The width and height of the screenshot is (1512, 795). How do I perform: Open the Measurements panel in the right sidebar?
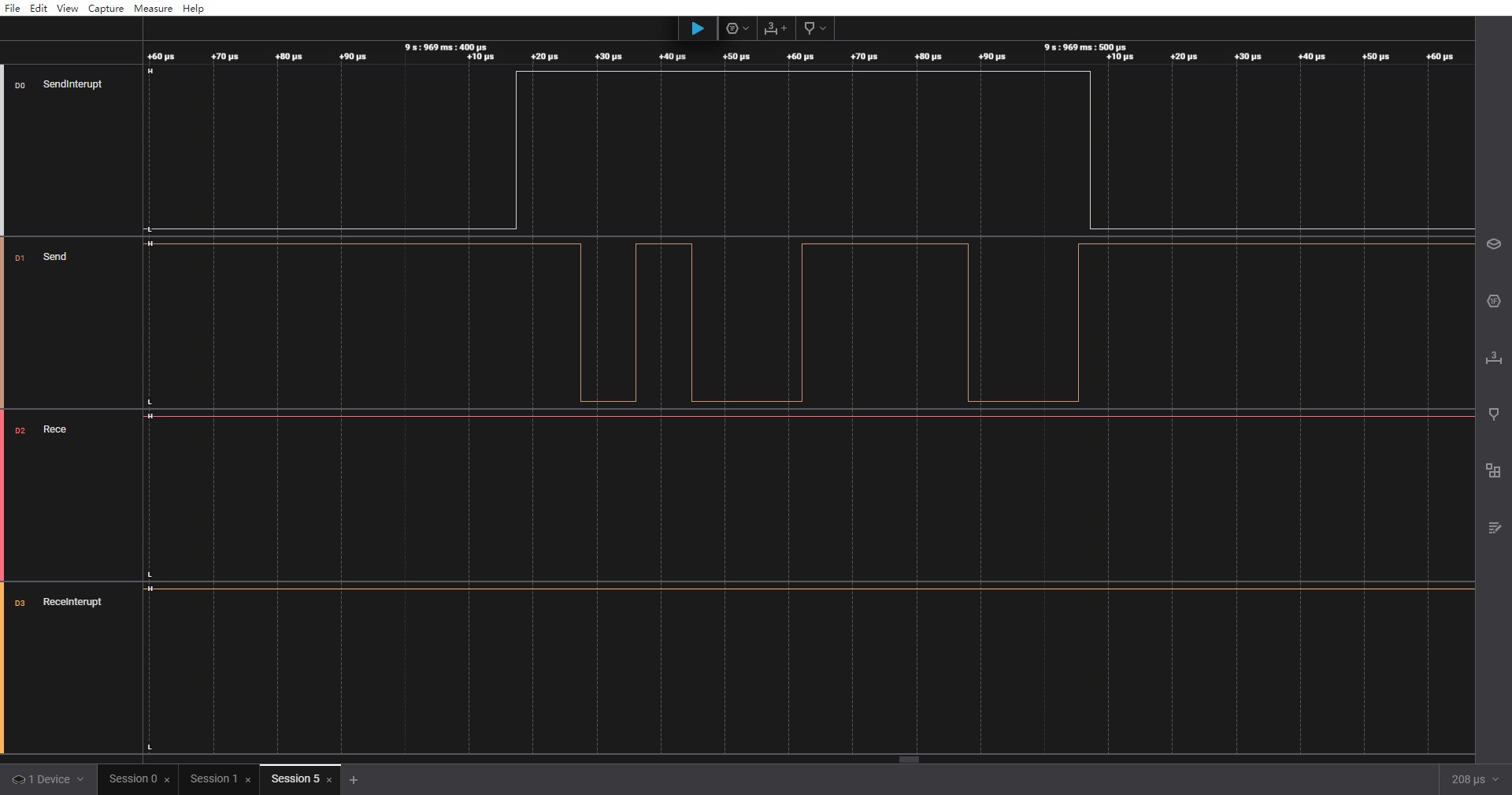tap(1493, 358)
